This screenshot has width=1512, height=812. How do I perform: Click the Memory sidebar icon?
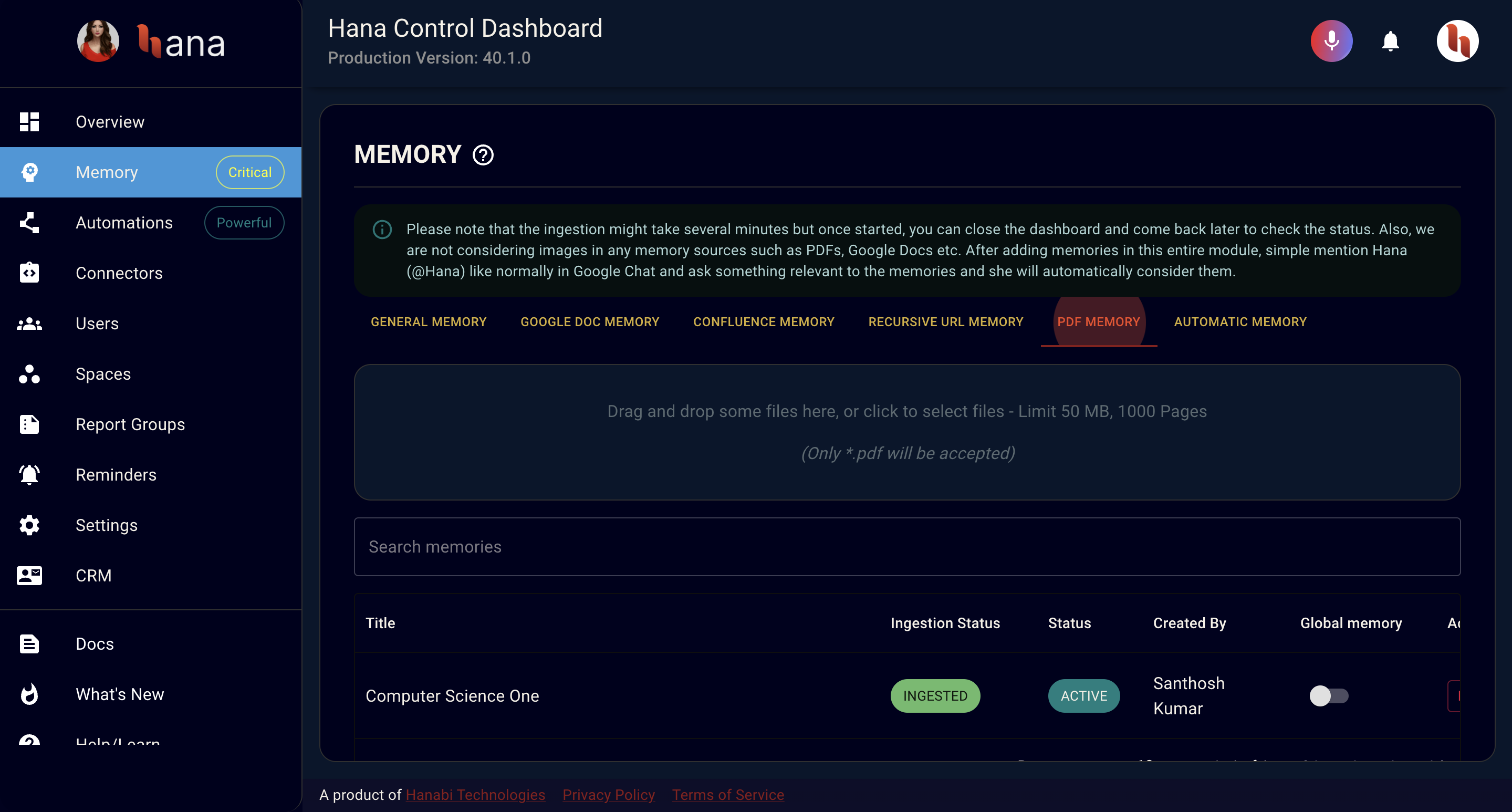pos(30,172)
